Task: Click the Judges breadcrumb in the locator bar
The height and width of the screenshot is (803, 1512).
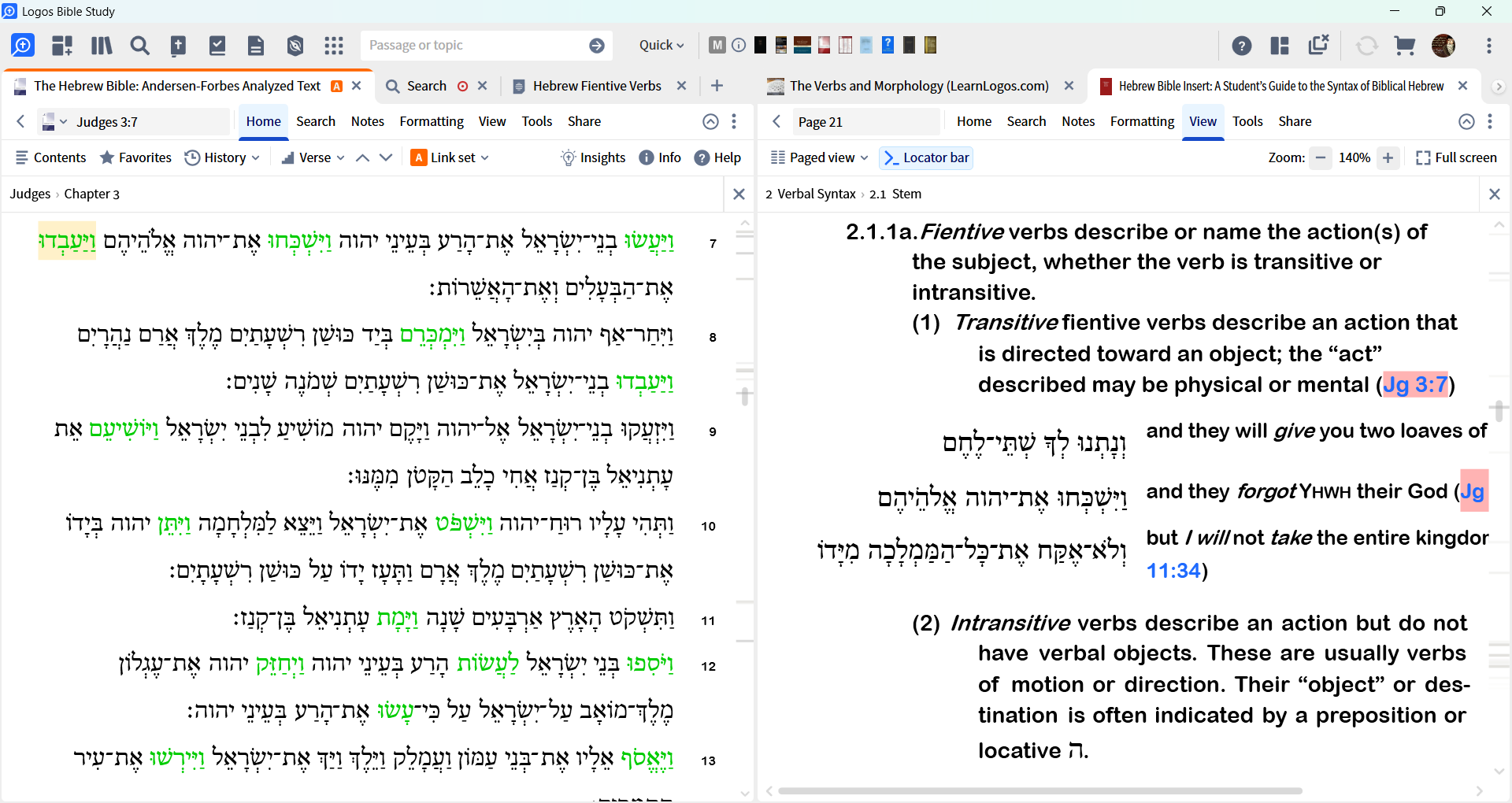Action: [x=30, y=194]
